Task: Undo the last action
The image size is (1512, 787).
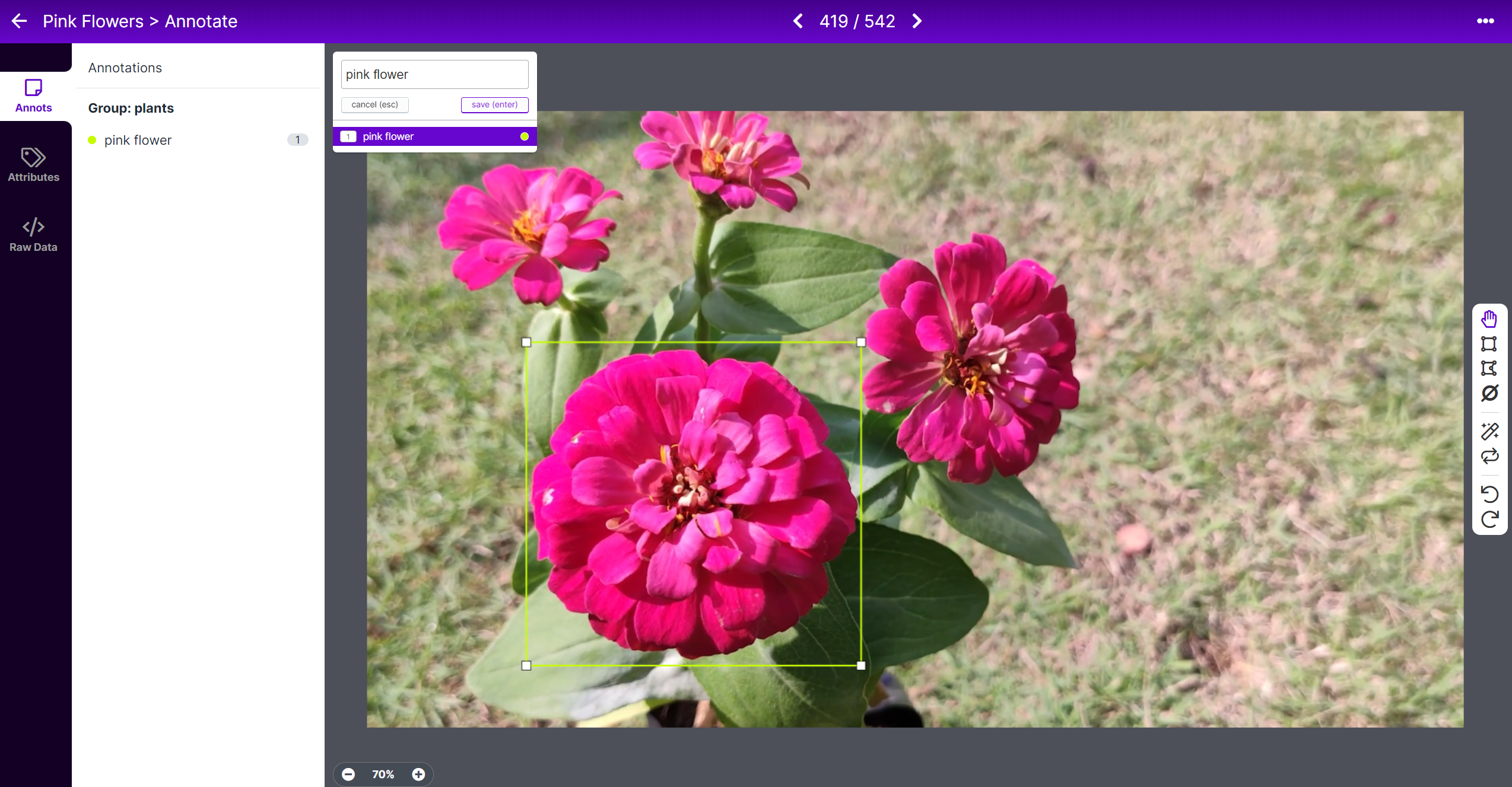Action: tap(1489, 494)
